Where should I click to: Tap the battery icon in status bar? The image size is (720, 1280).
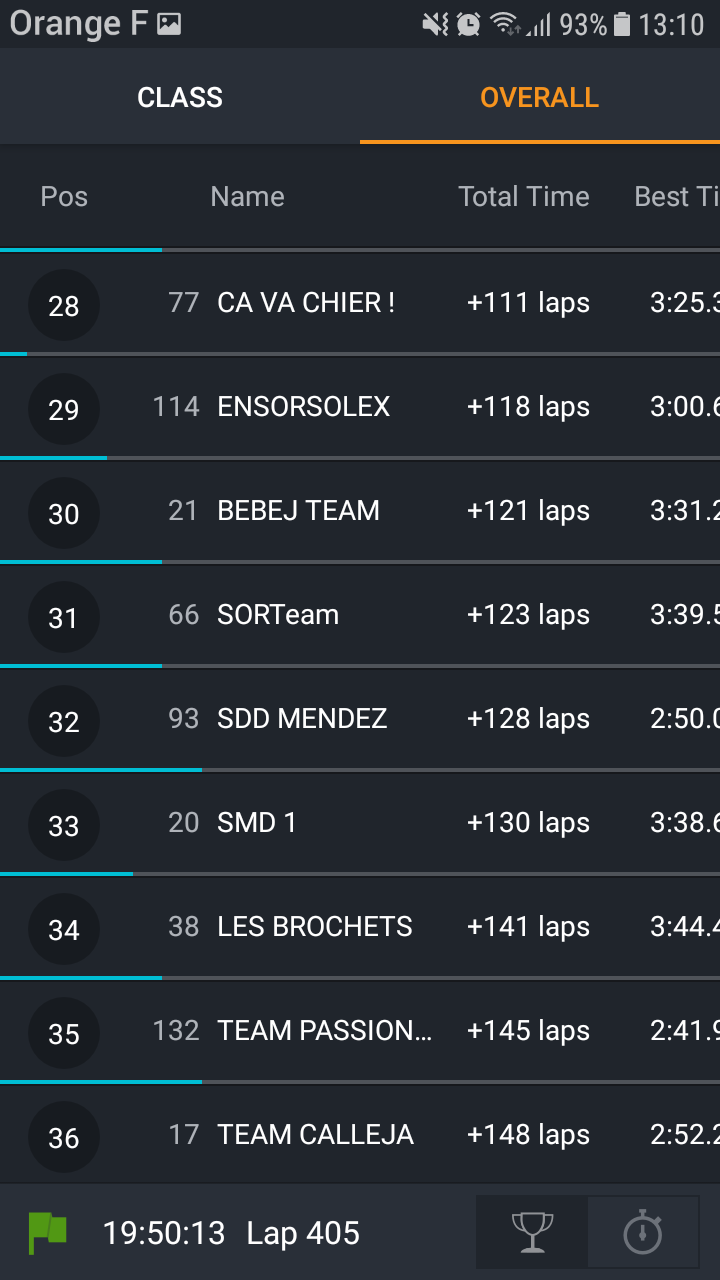pyautogui.click(x=622, y=24)
